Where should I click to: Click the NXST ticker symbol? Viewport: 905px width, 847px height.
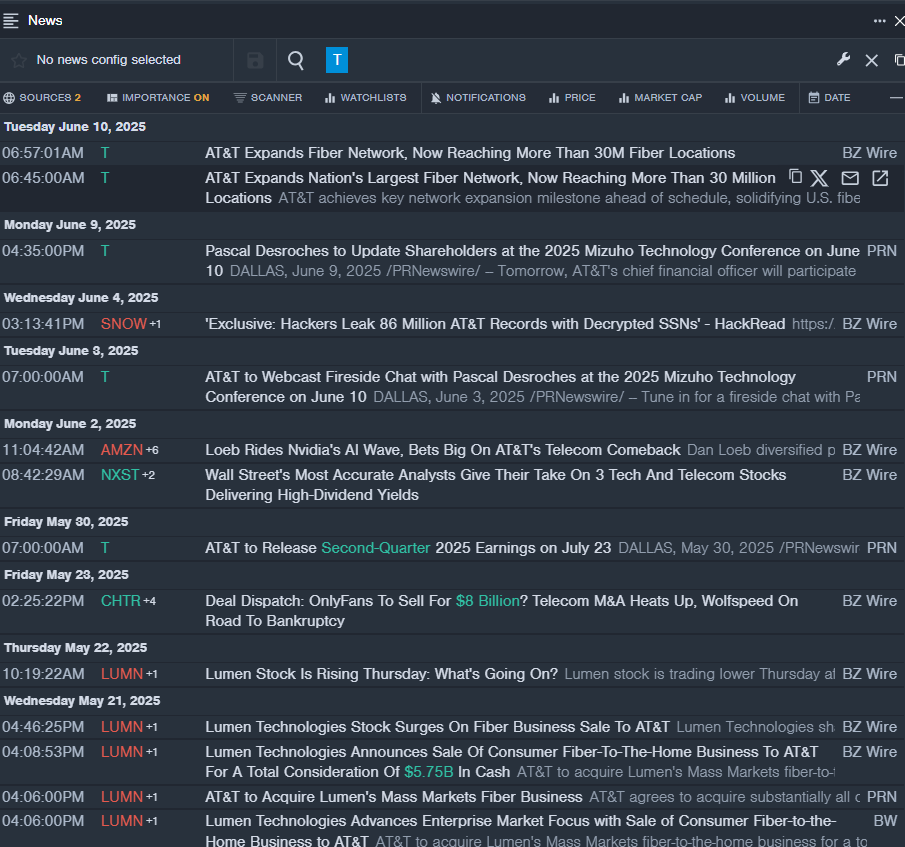[120, 475]
